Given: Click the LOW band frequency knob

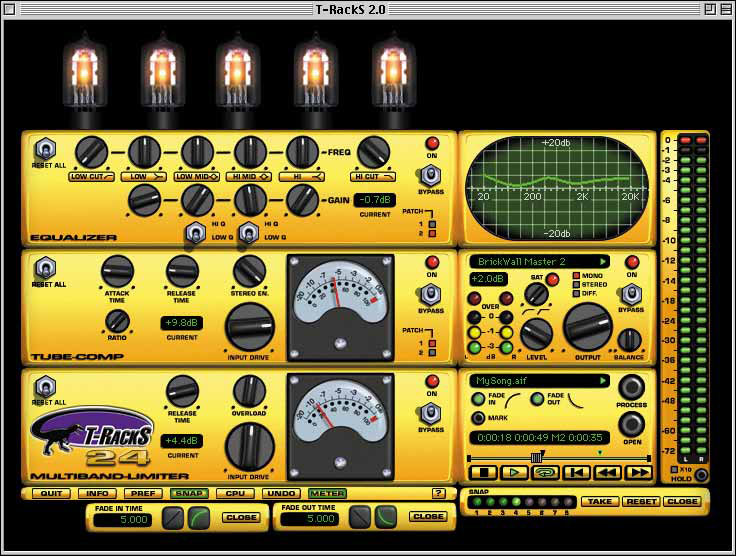Looking at the screenshot, I should (x=145, y=152).
